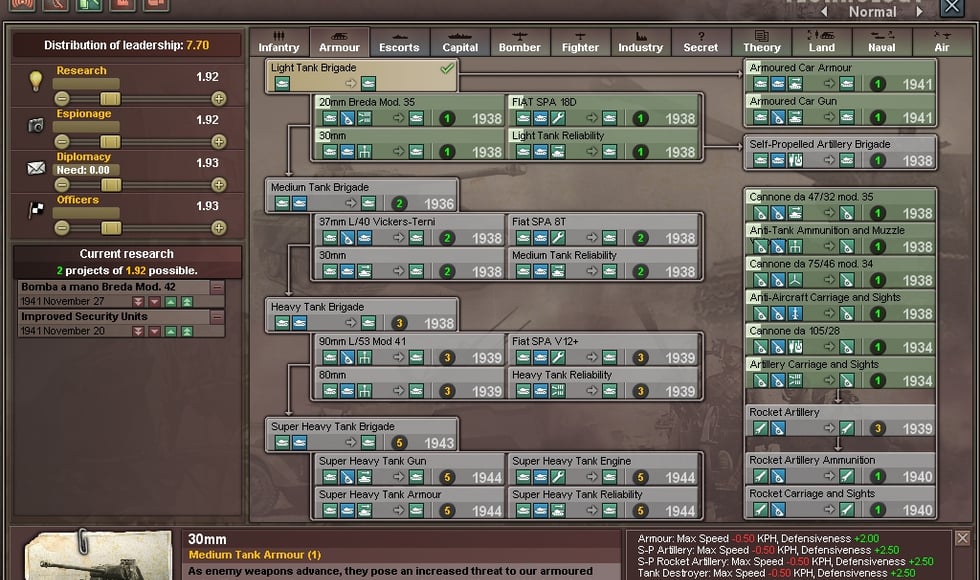Viewport: 980px width, 580px height.
Task: Open the Industry tech tab
Action: [x=640, y=42]
